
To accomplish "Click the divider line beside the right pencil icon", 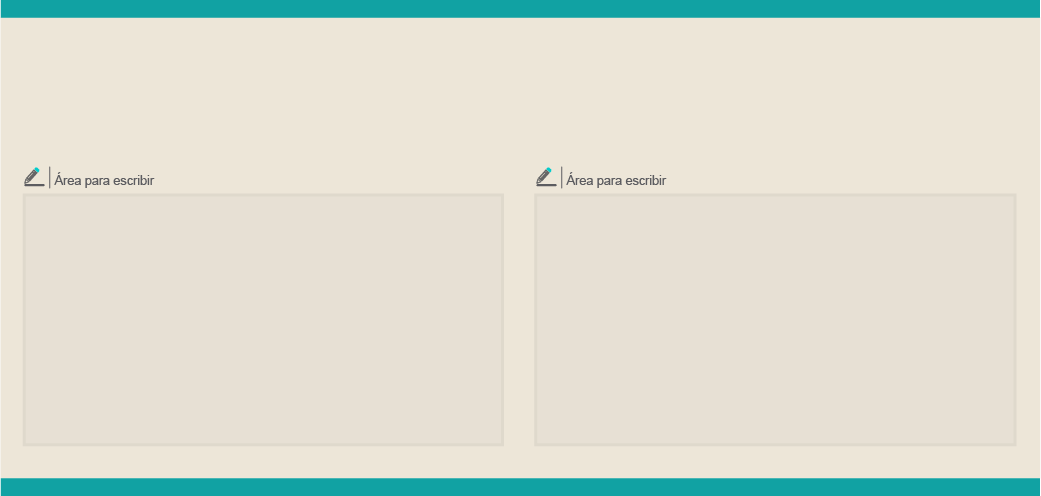I will 562,178.
